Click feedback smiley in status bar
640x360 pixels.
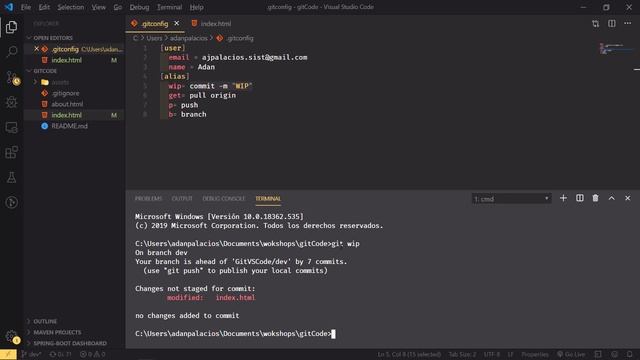(x=614, y=354)
